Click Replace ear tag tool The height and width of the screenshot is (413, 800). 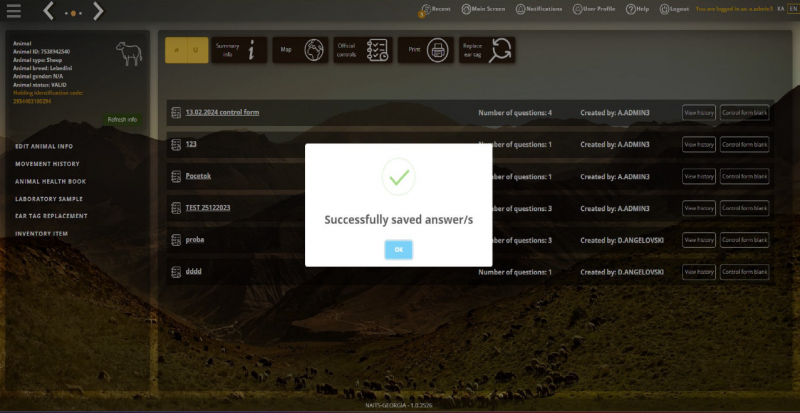487,50
